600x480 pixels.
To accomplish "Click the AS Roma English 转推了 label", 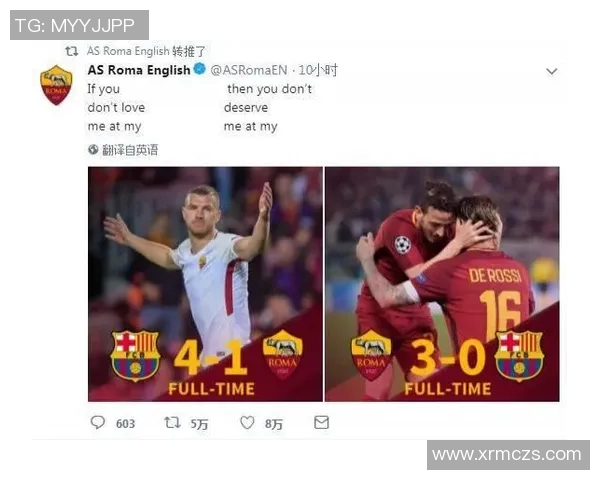I will (x=146, y=51).
